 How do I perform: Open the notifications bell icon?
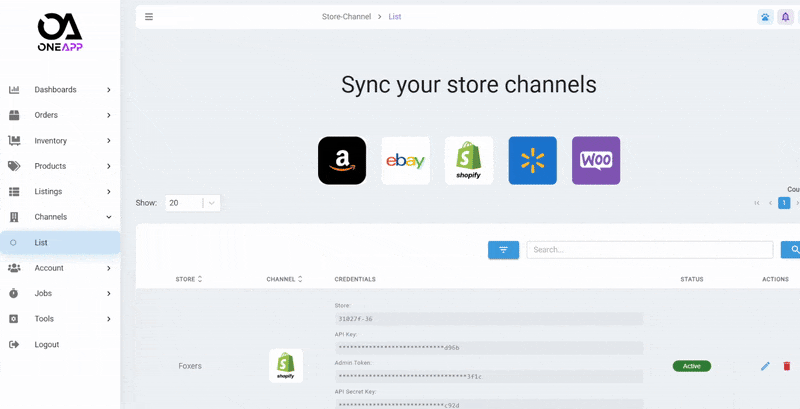pos(786,17)
